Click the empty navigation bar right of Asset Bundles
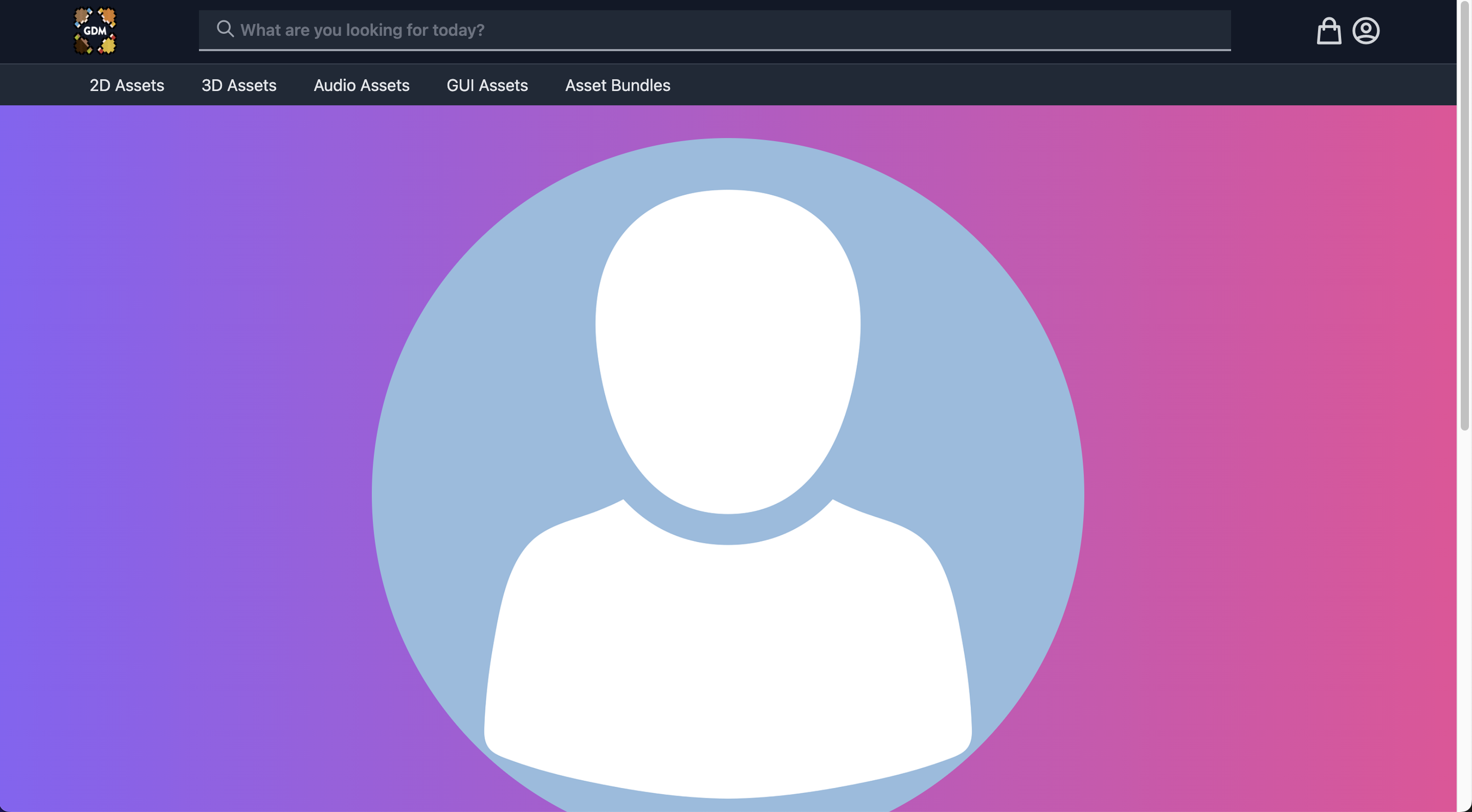The image size is (1472, 812). (x=1029, y=85)
